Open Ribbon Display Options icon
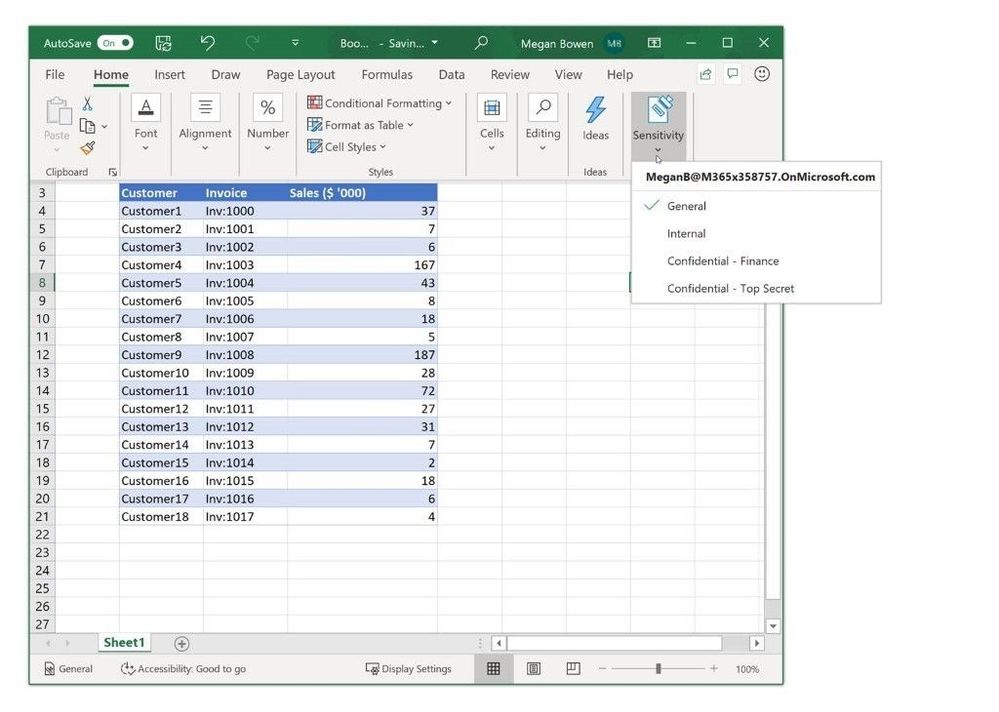The image size is (999, 712). [x=654, y=43]
